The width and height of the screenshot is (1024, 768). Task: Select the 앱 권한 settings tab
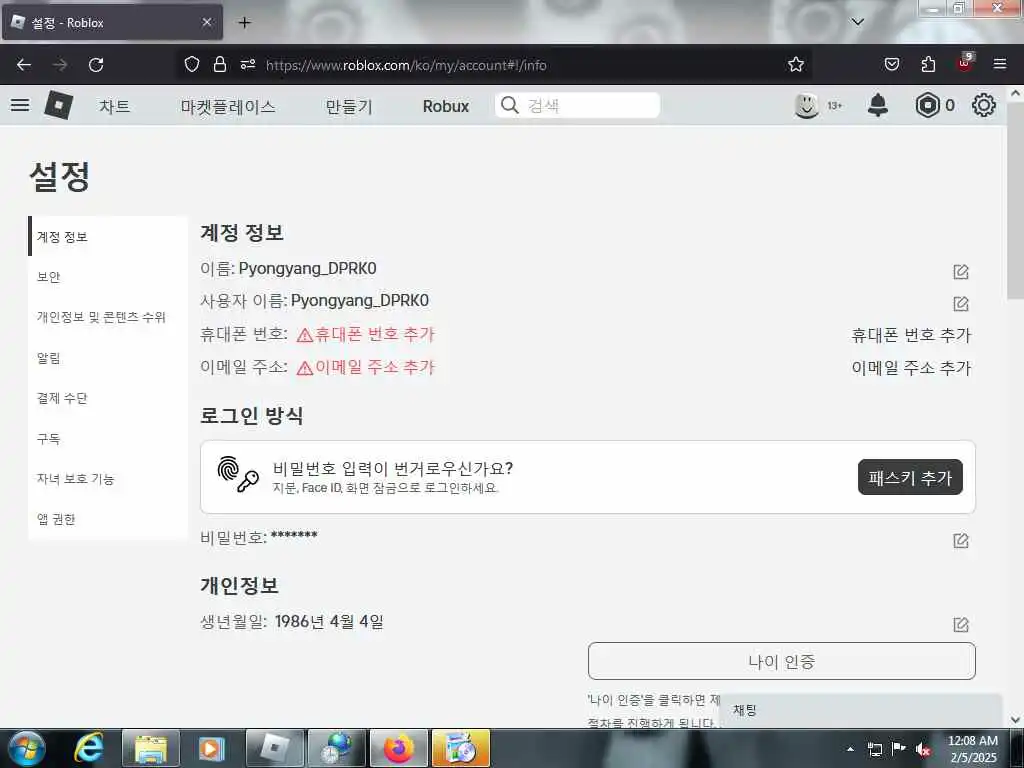coord(108,520)
